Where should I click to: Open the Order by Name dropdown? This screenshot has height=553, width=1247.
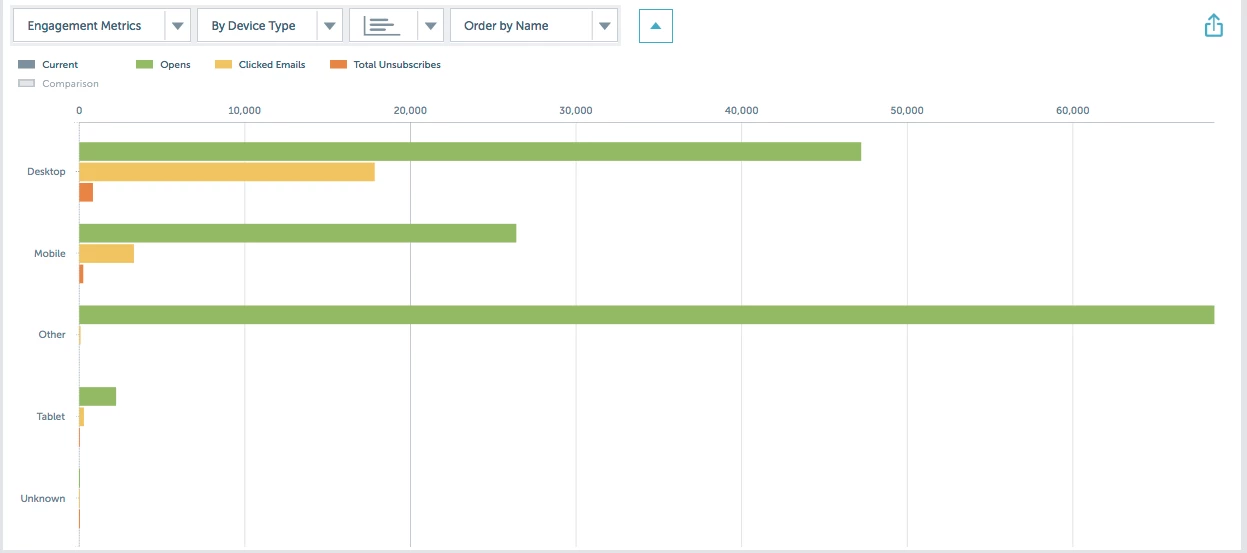tap(534, 26)
